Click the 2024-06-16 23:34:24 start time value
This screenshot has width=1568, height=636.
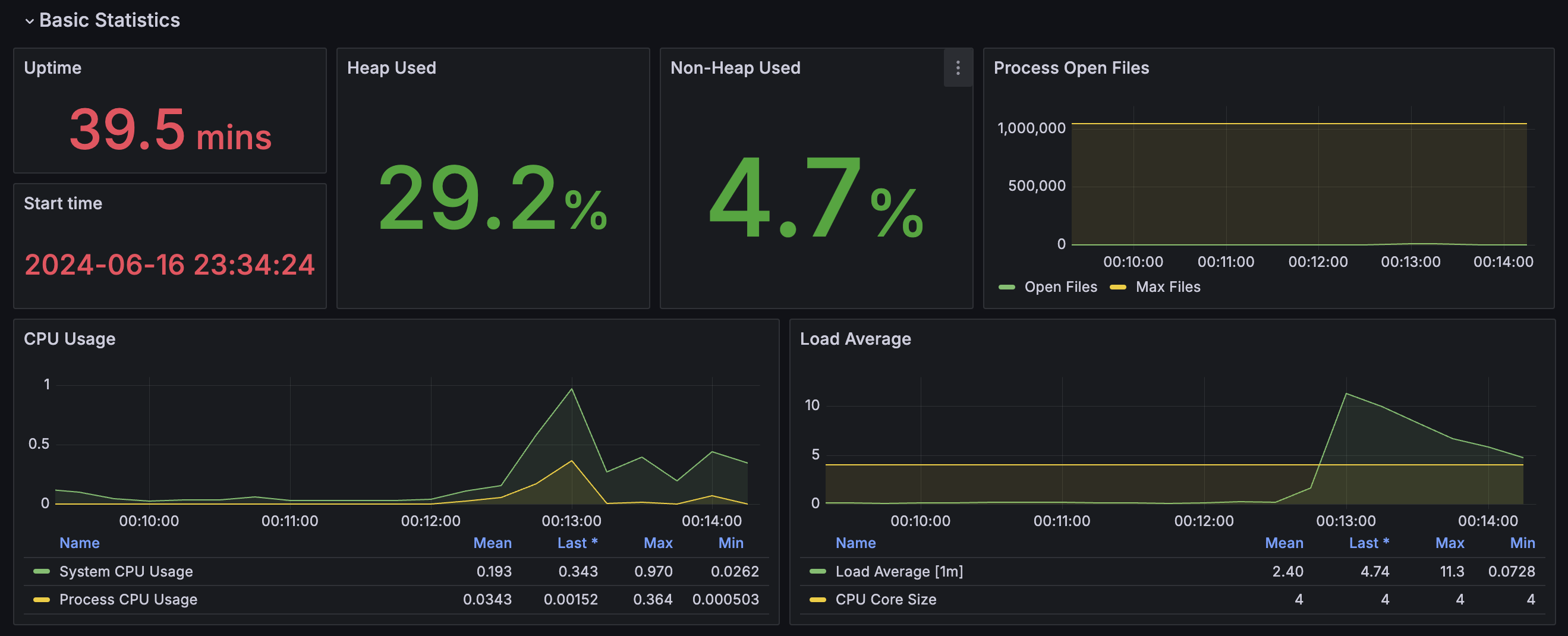tap(169, 265)
